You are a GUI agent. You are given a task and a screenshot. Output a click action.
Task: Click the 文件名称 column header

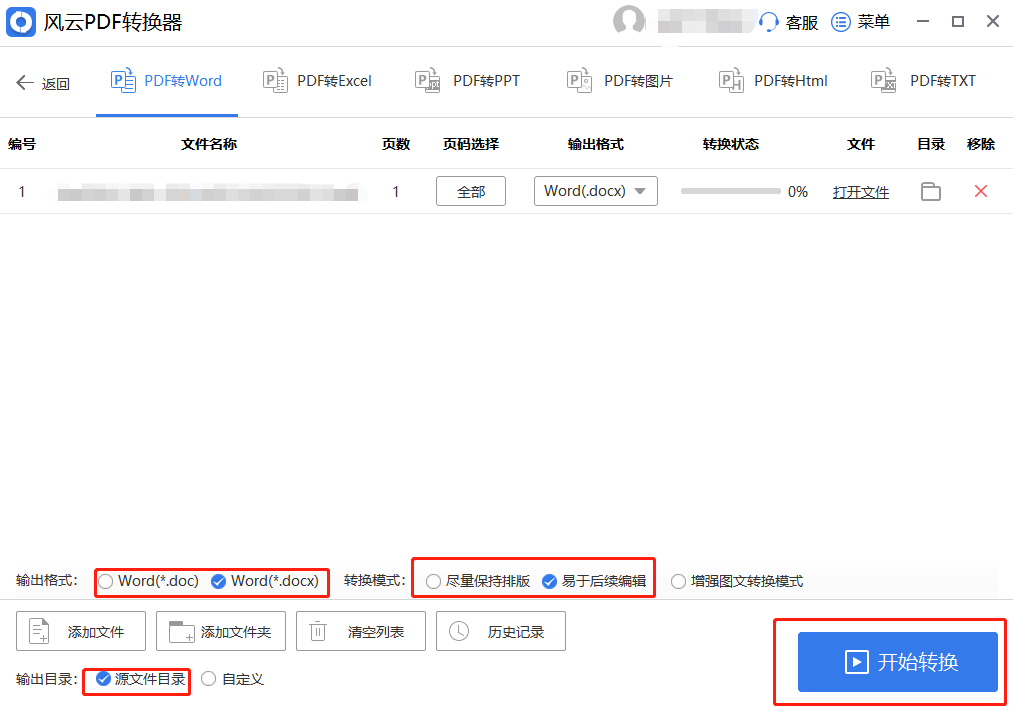[x=209, y=144]
